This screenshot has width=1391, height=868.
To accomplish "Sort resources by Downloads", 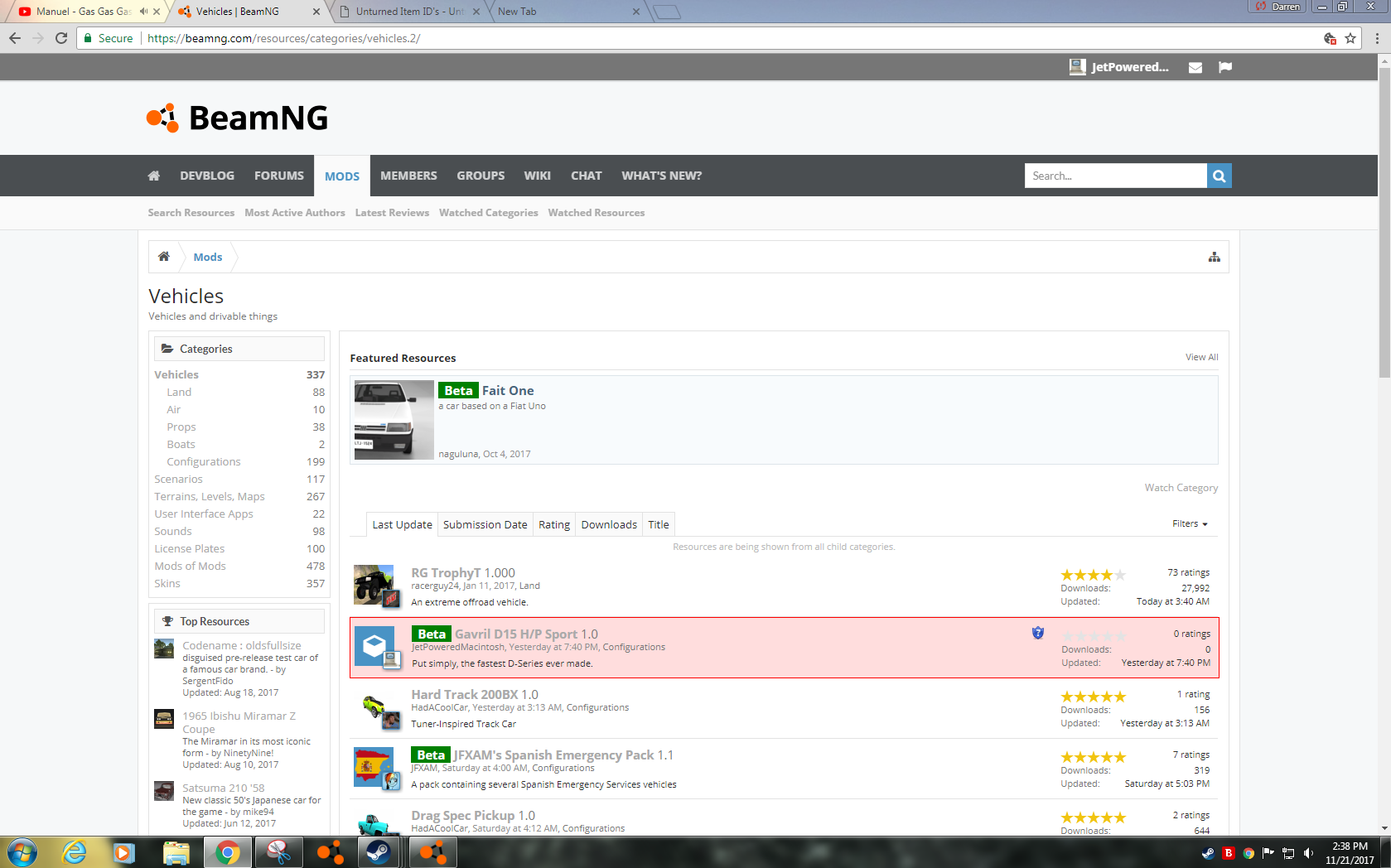I will point(609,524).
